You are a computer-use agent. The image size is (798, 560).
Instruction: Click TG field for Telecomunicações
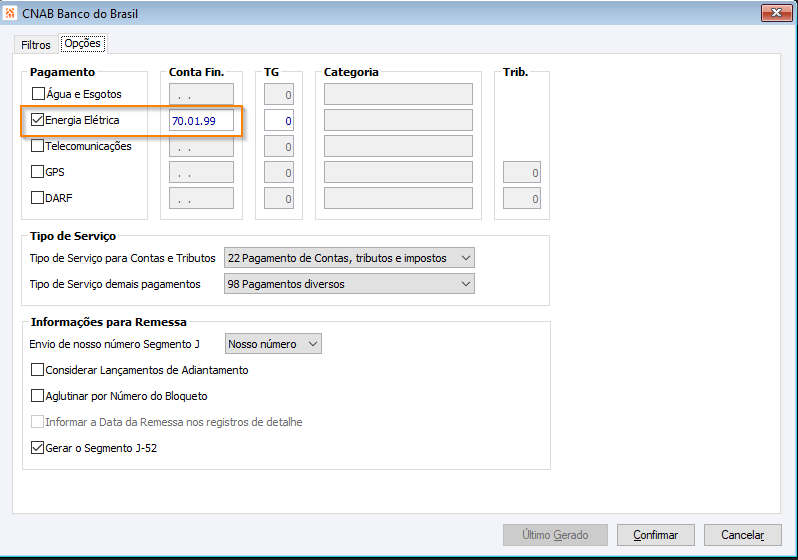(279, 147)
